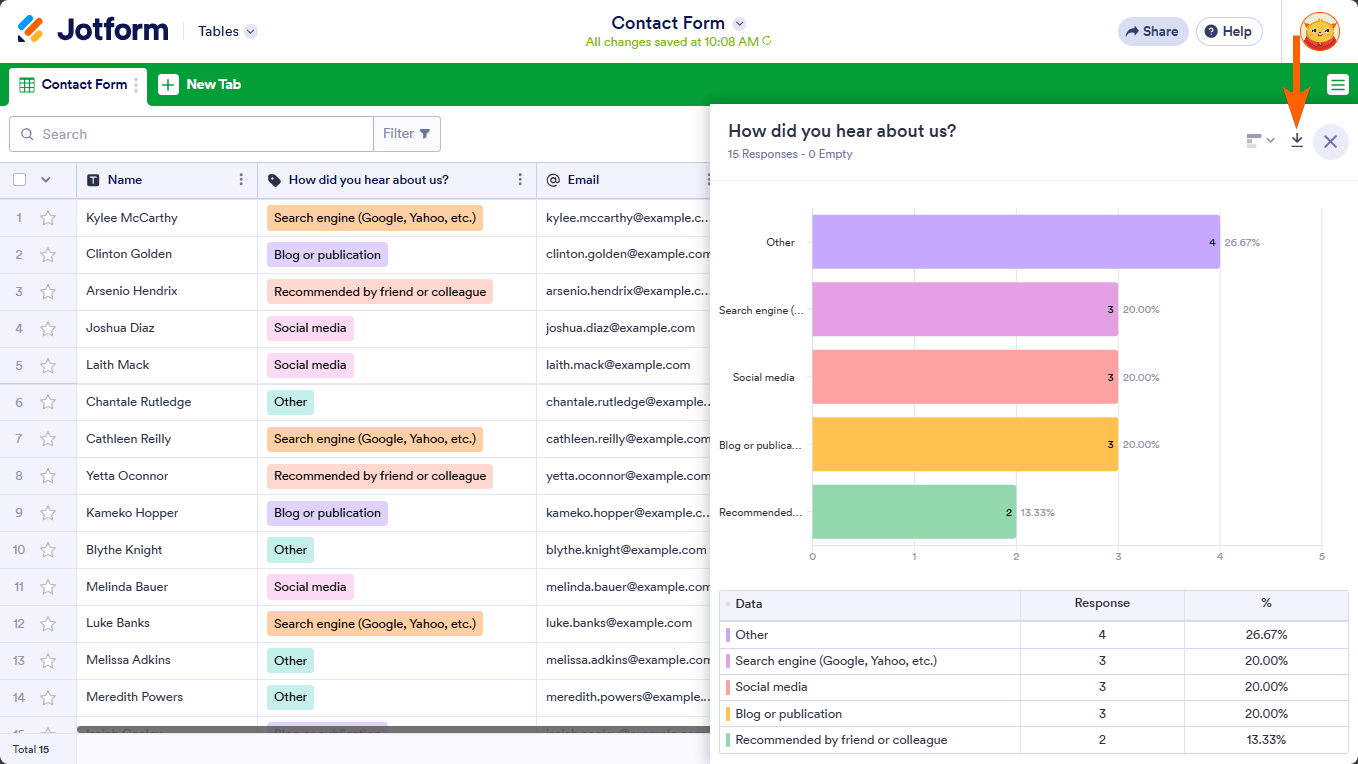Image resolution: width=1358 pixels, height=764 pixels.
Task: Click the purple Other bar in chart
Action: point(1015,242)
